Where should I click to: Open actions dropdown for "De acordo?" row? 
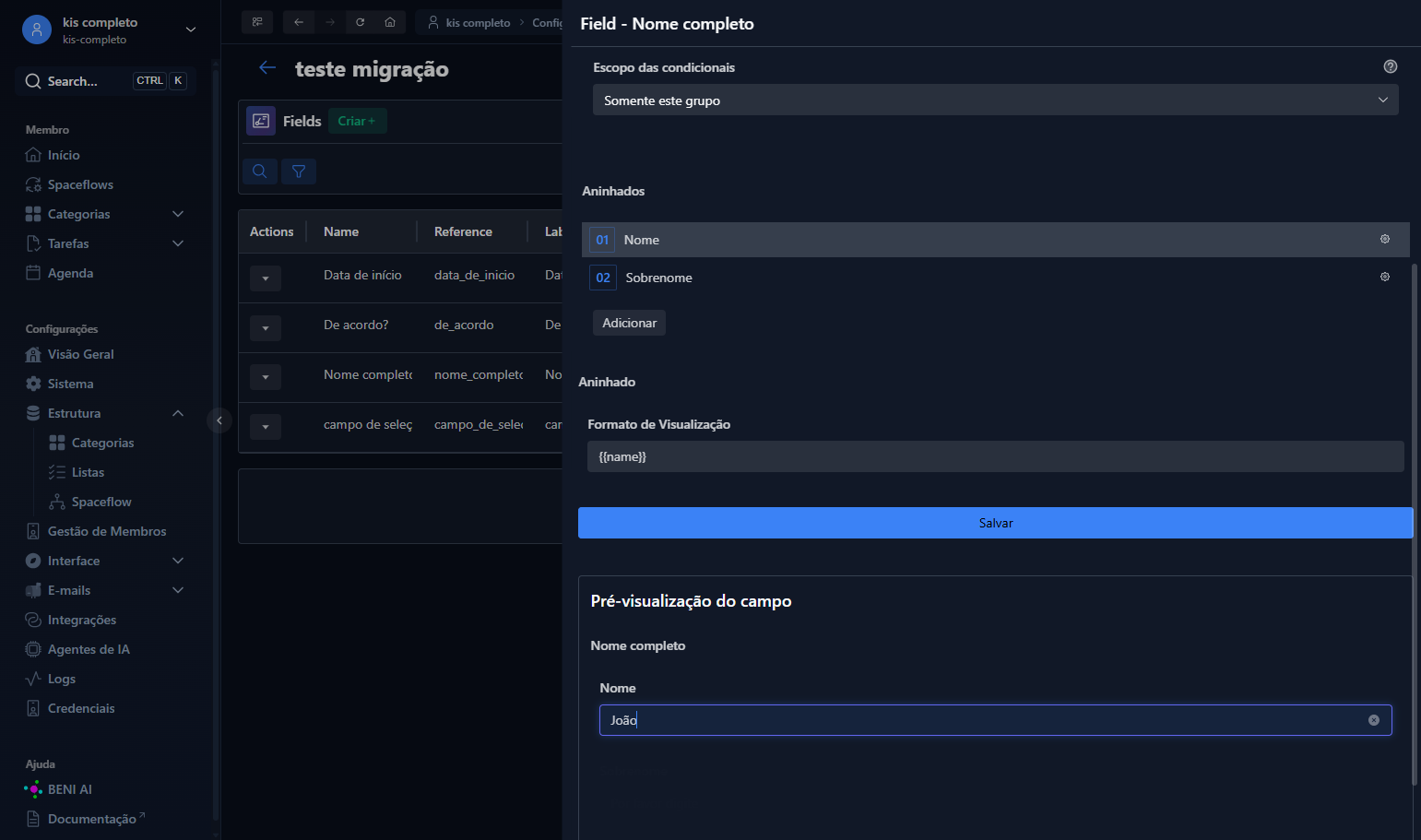point(266,327)
